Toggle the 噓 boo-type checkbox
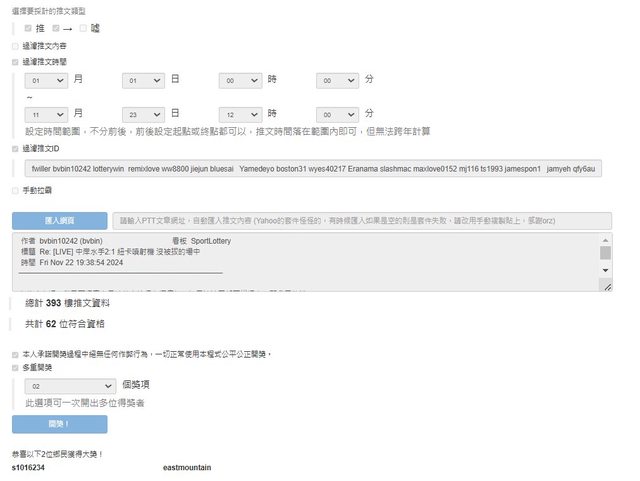 [84, 28]
